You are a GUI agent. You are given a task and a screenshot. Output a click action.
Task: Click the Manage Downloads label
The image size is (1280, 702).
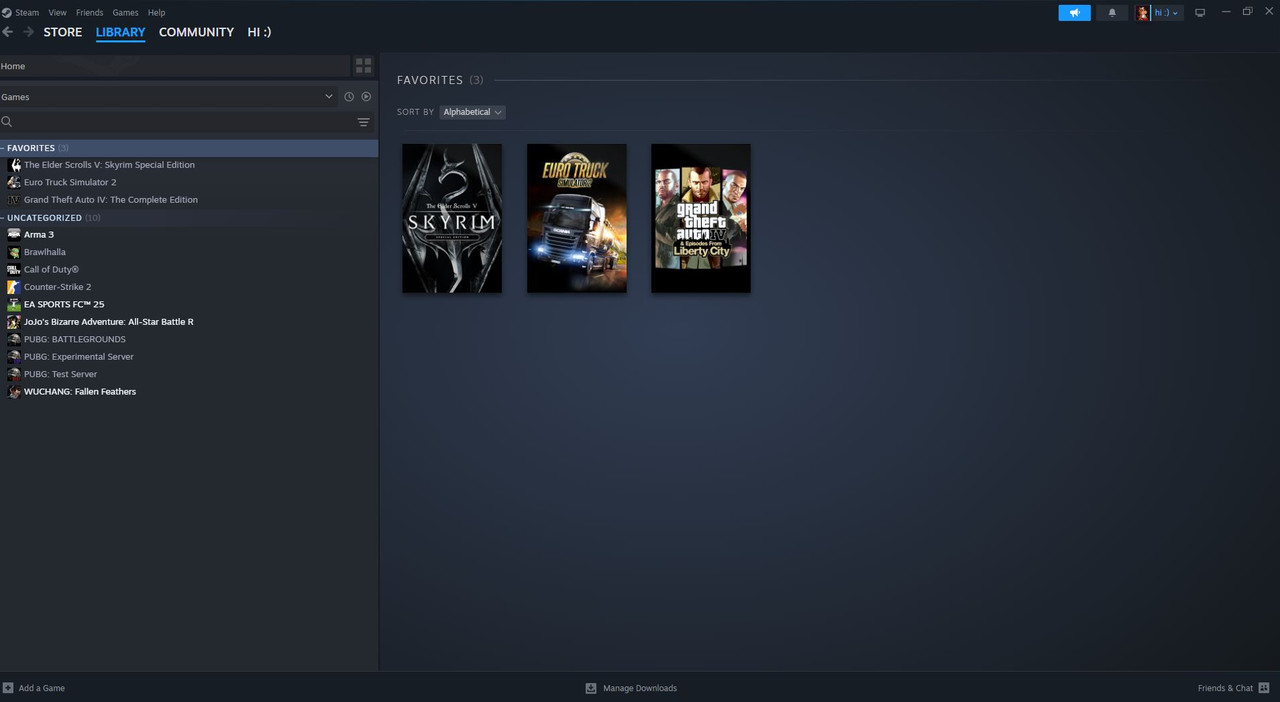(640, 688)
